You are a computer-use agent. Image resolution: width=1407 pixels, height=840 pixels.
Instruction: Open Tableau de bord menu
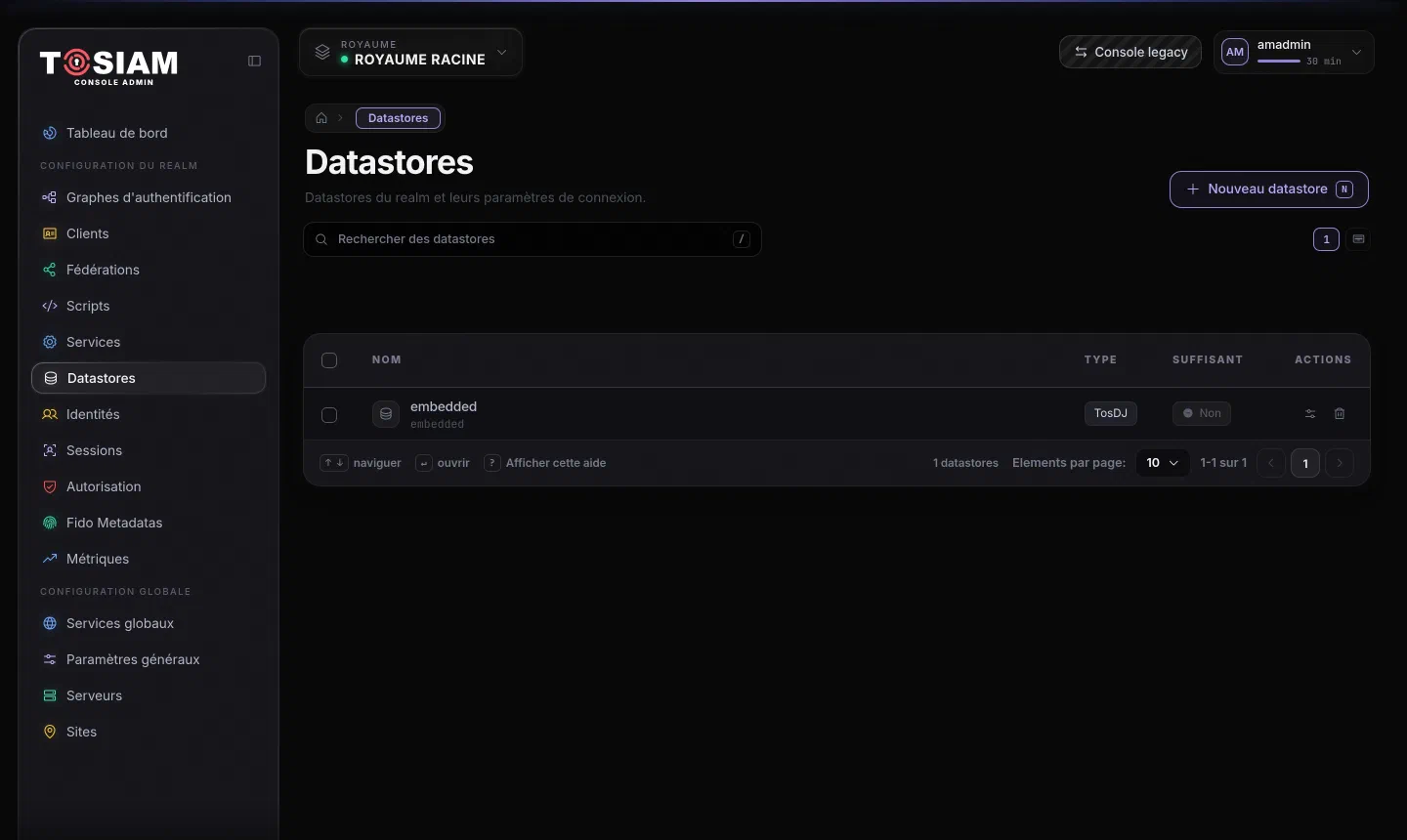(149, 133)
